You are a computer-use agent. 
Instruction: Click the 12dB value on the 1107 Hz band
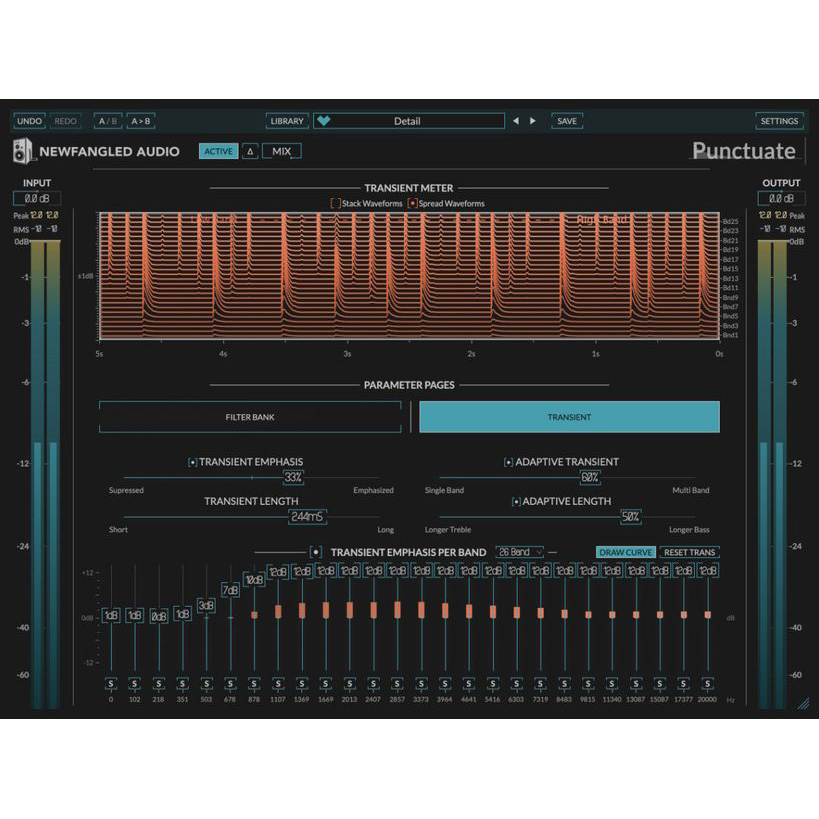point(278,571)
